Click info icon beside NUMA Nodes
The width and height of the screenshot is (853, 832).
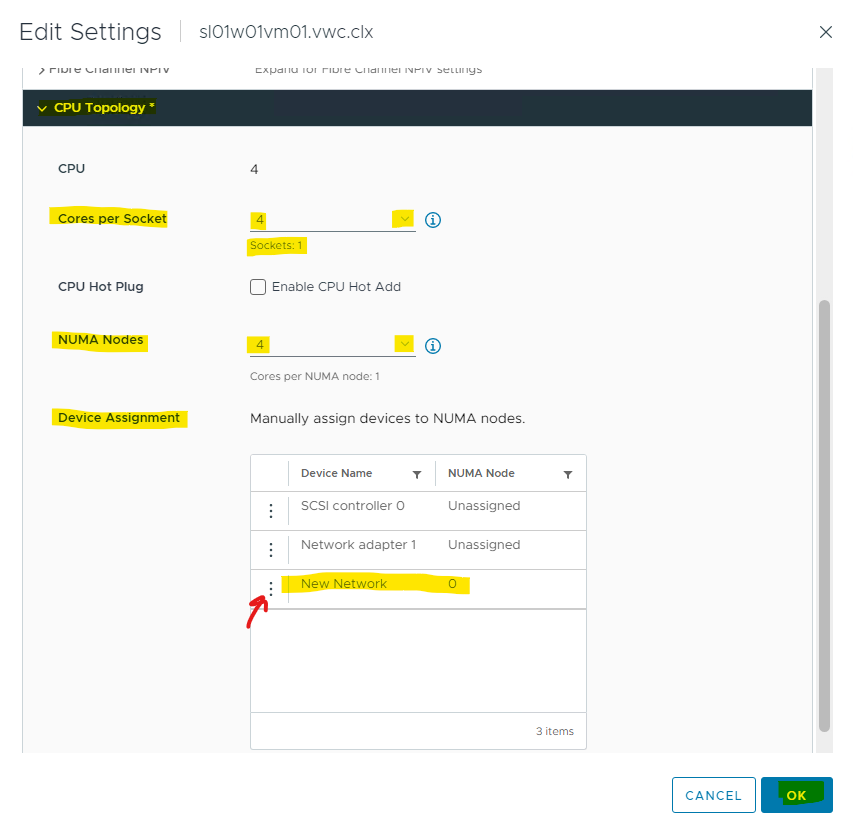pyautogui.click(x=433, y=346)
